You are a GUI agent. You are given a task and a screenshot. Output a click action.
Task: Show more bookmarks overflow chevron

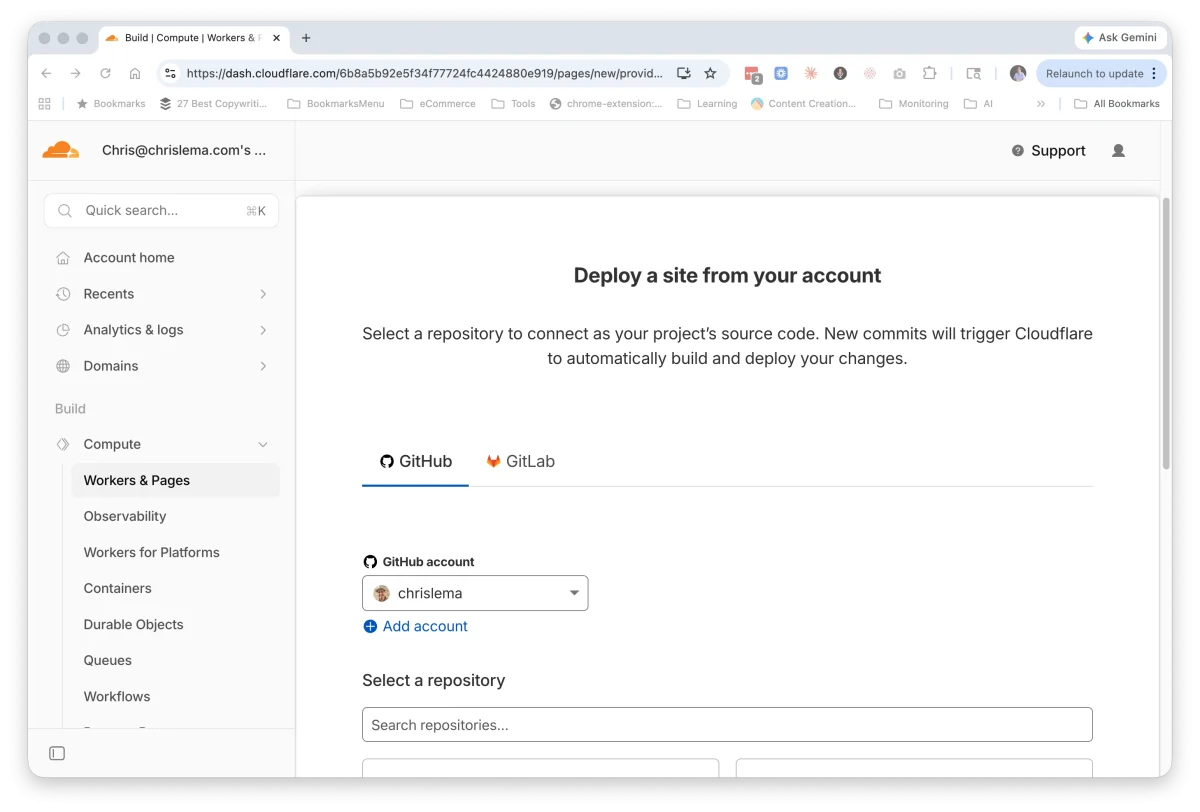click(x=1041, y=103)
